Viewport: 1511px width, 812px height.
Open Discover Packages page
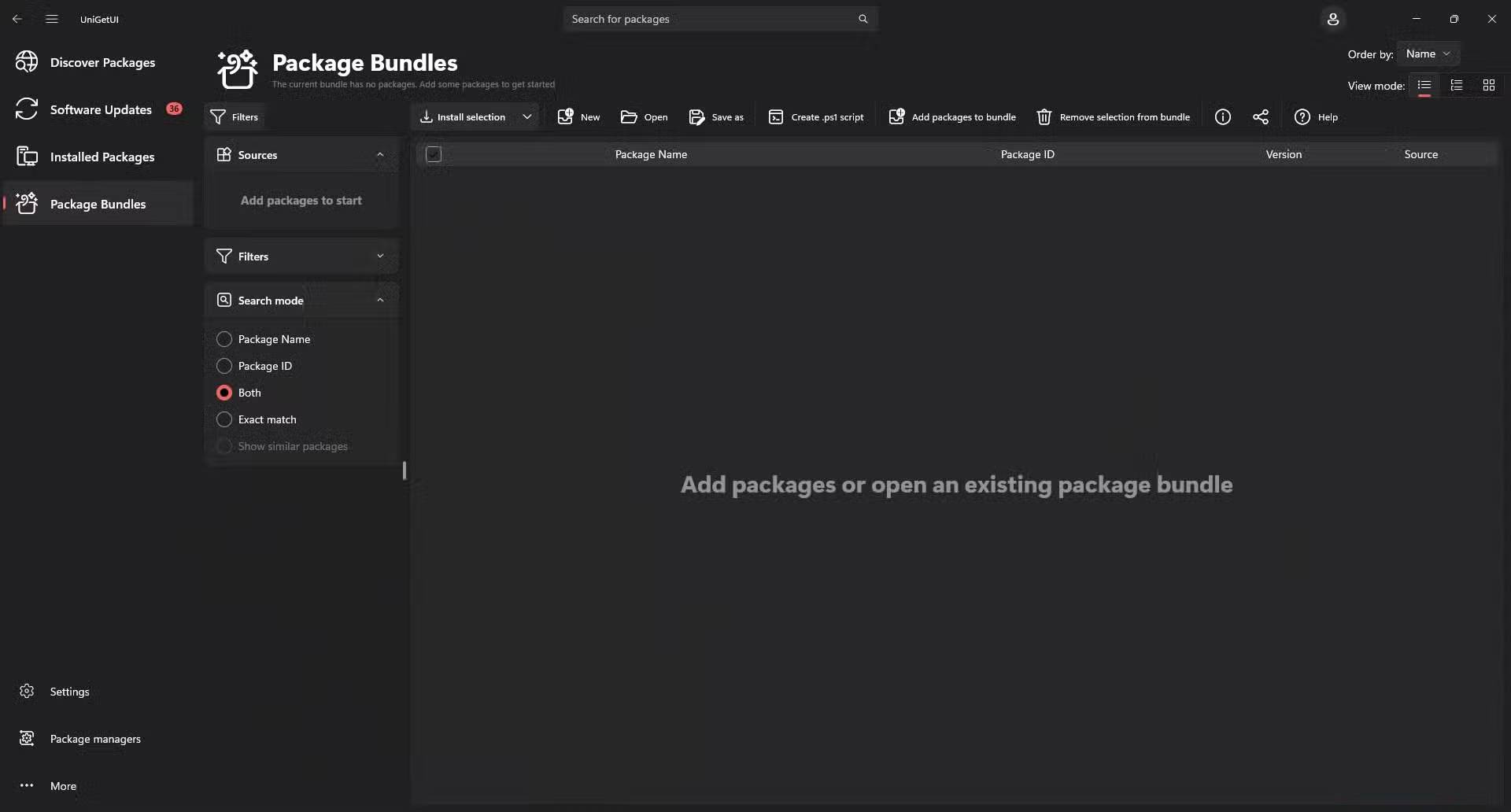(98, 62)
